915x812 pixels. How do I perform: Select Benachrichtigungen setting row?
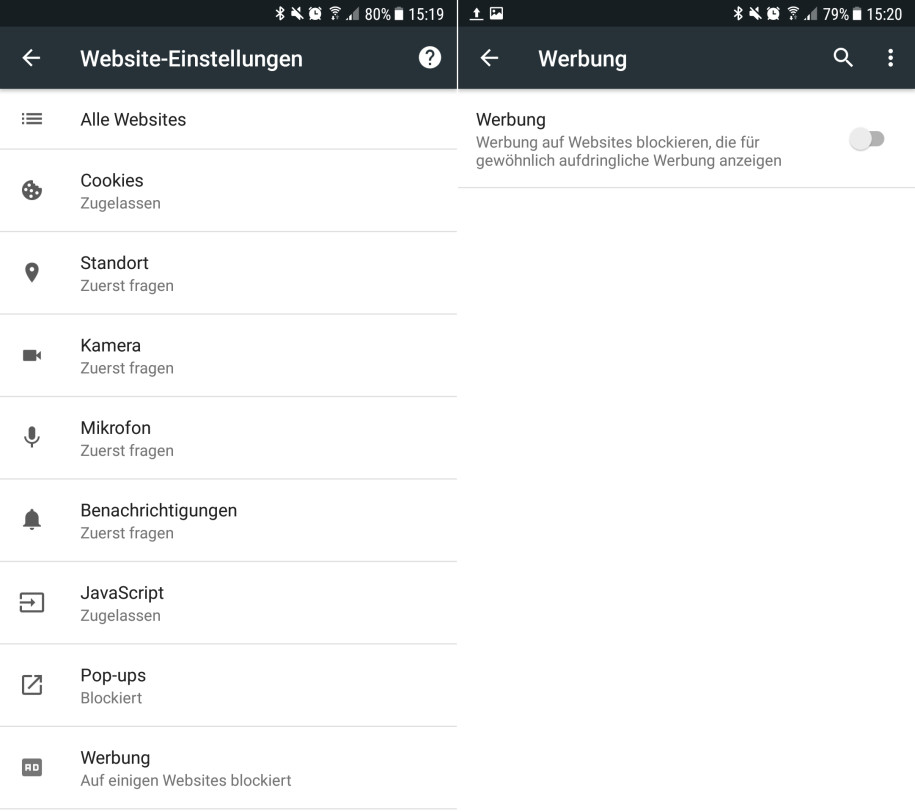click(228, 521)
